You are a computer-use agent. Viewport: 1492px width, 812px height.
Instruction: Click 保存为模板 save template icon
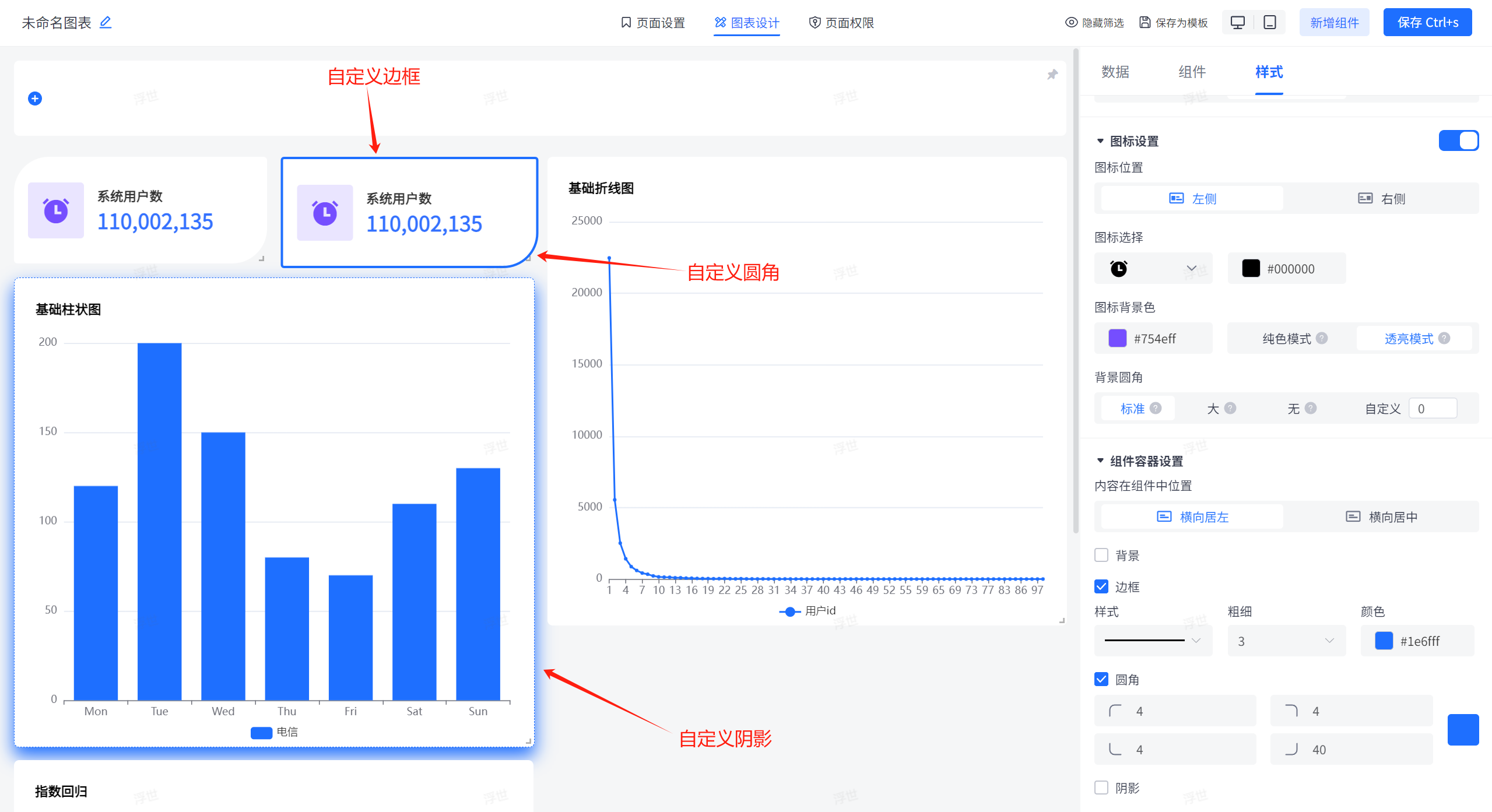(x=1145, y=23)
